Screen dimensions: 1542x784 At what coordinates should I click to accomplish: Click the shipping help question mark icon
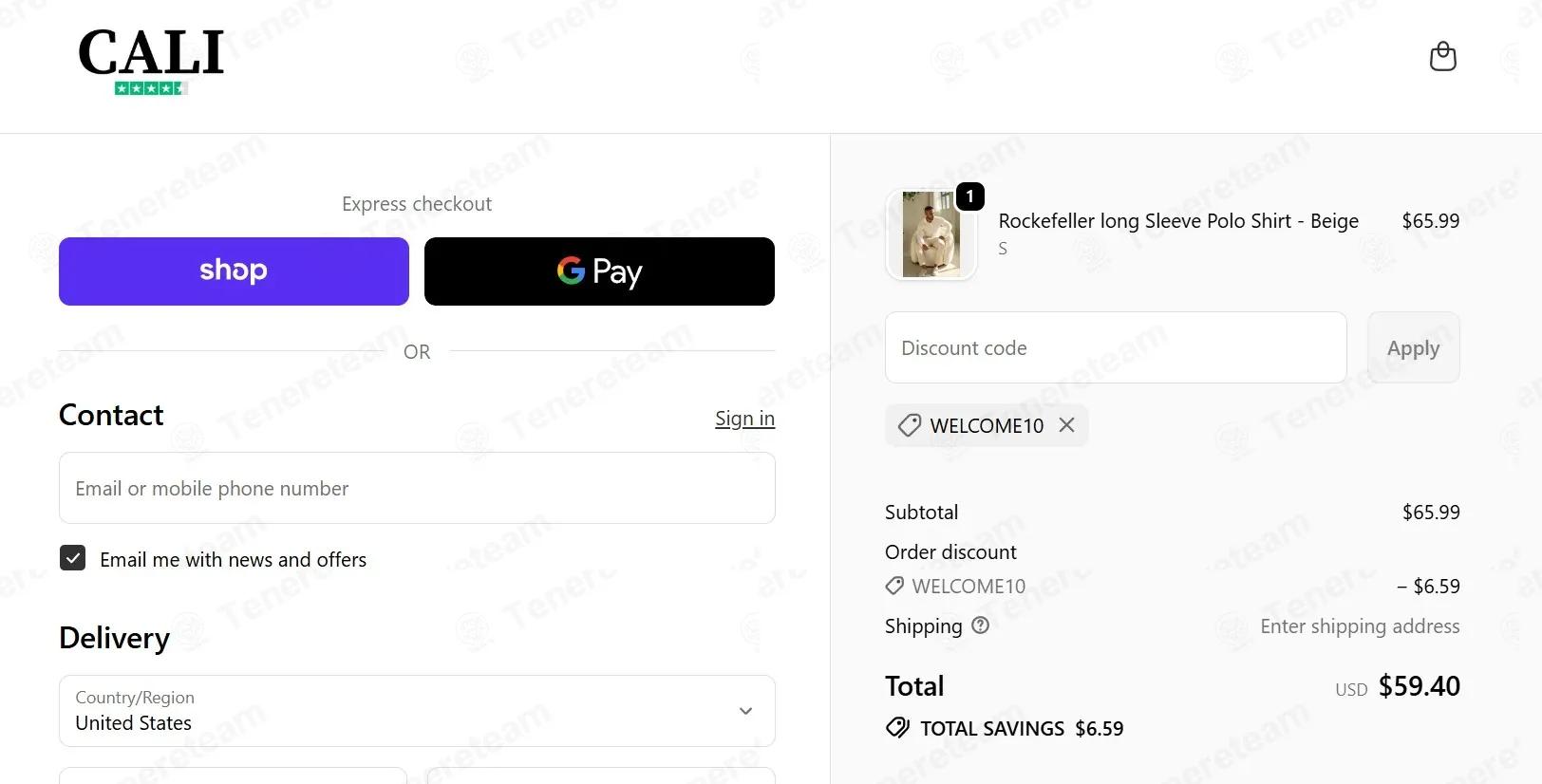(x=981, y=625)
